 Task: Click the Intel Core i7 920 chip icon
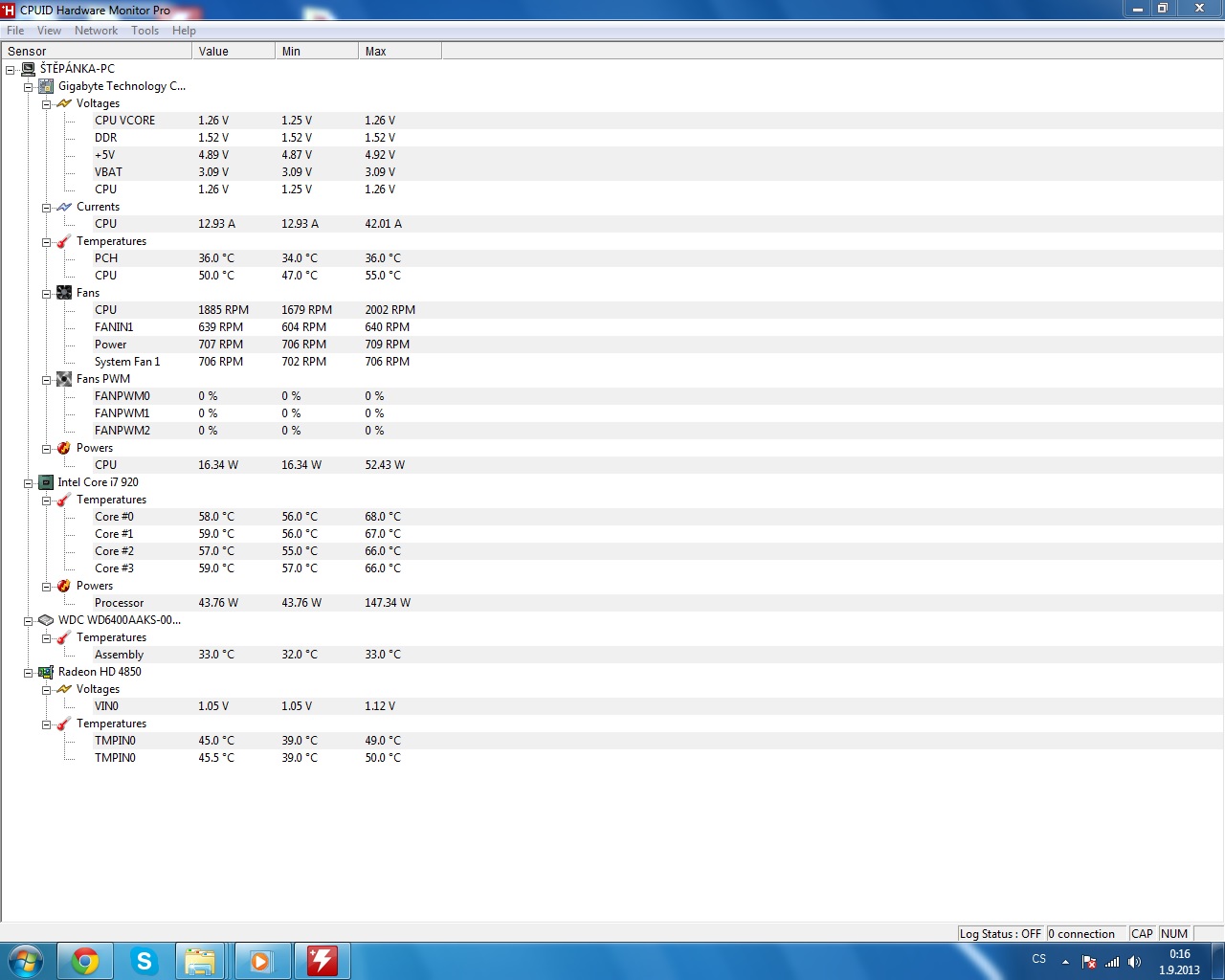click(46, 482)
